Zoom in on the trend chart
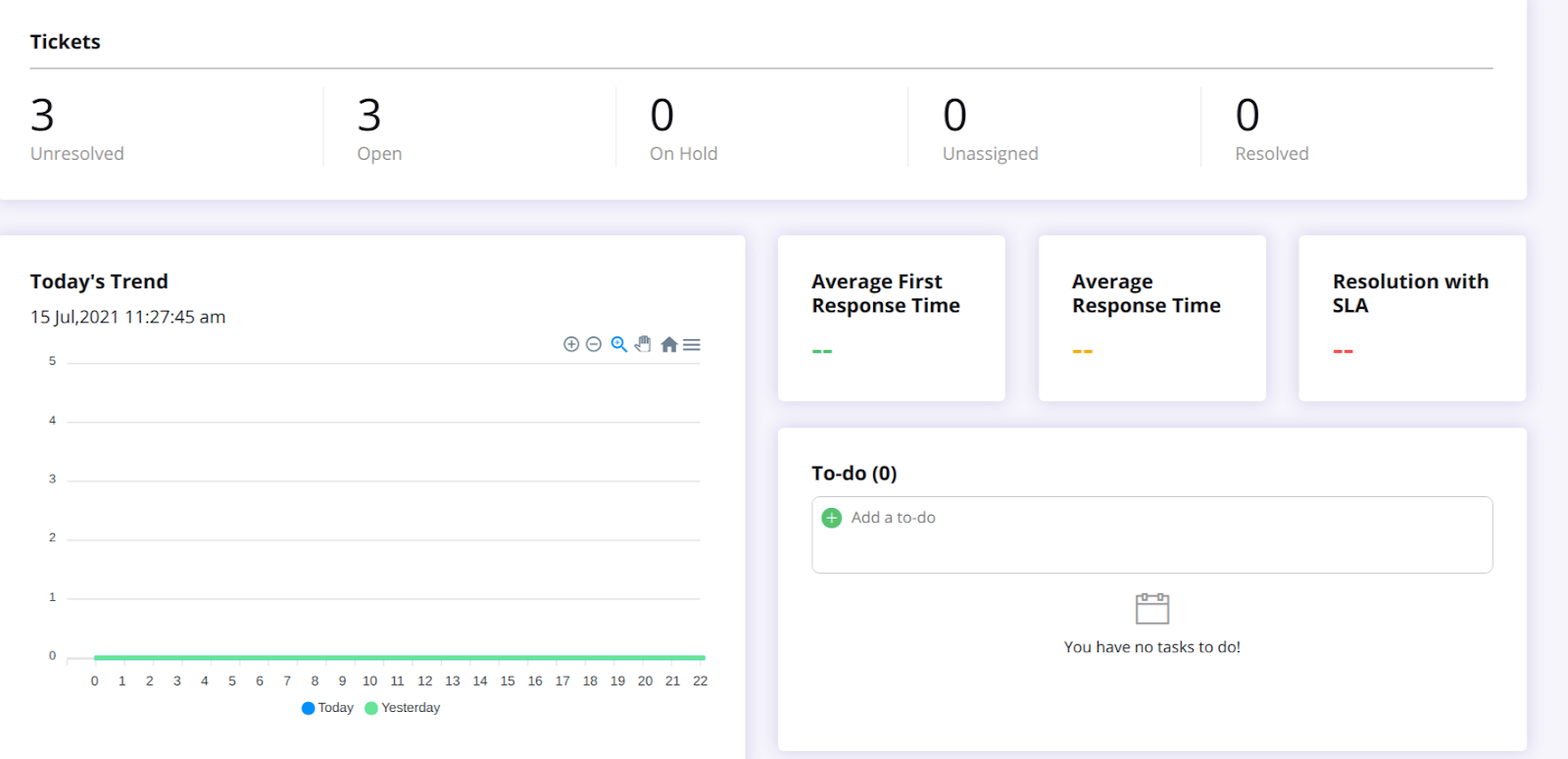 click(571, 344)
